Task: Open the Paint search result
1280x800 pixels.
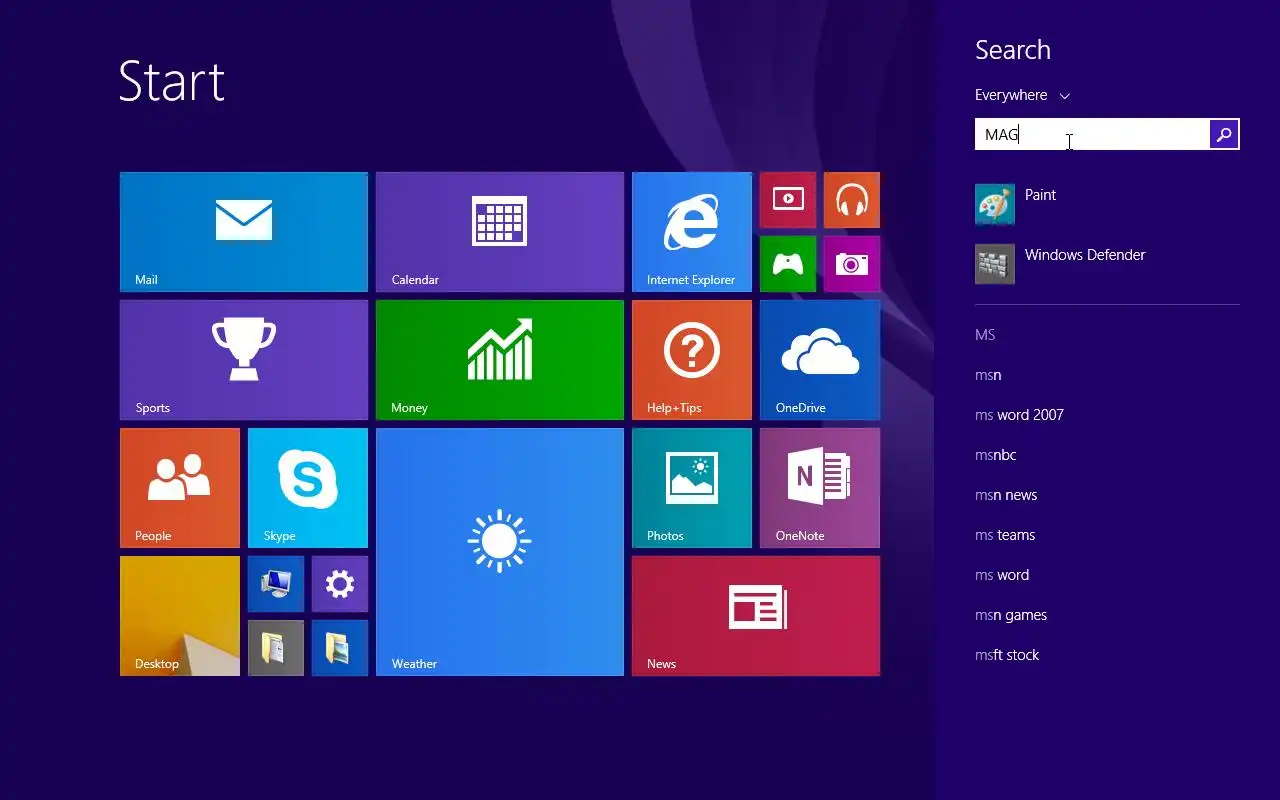Action: pos(1107,204)
